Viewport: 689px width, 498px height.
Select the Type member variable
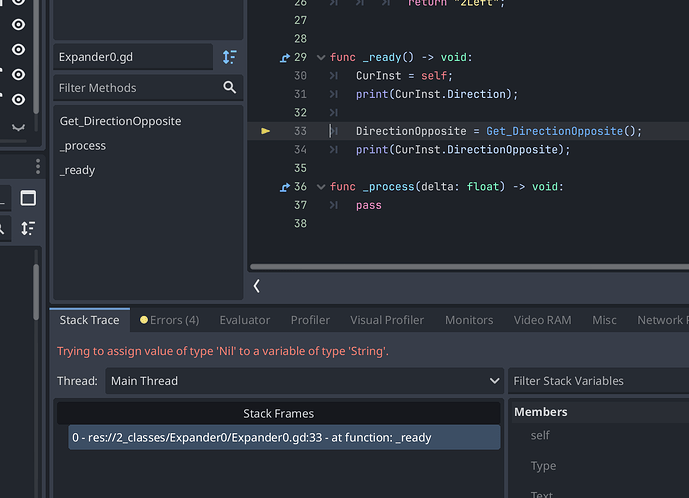pyautogui.click(x=543, y=465)
